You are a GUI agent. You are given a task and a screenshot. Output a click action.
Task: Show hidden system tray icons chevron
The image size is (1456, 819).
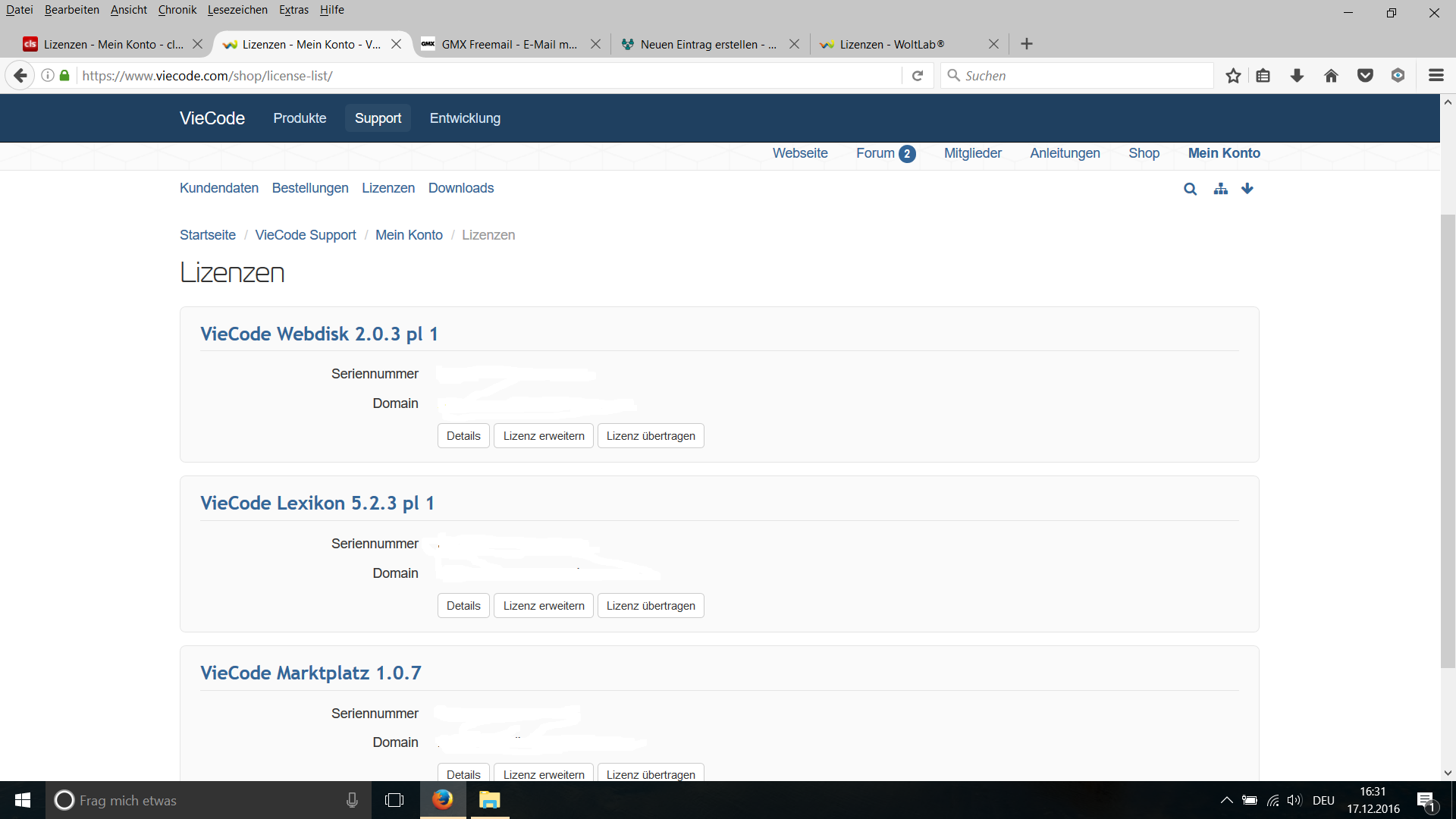pyautogui.click(x=1226, y=801)
